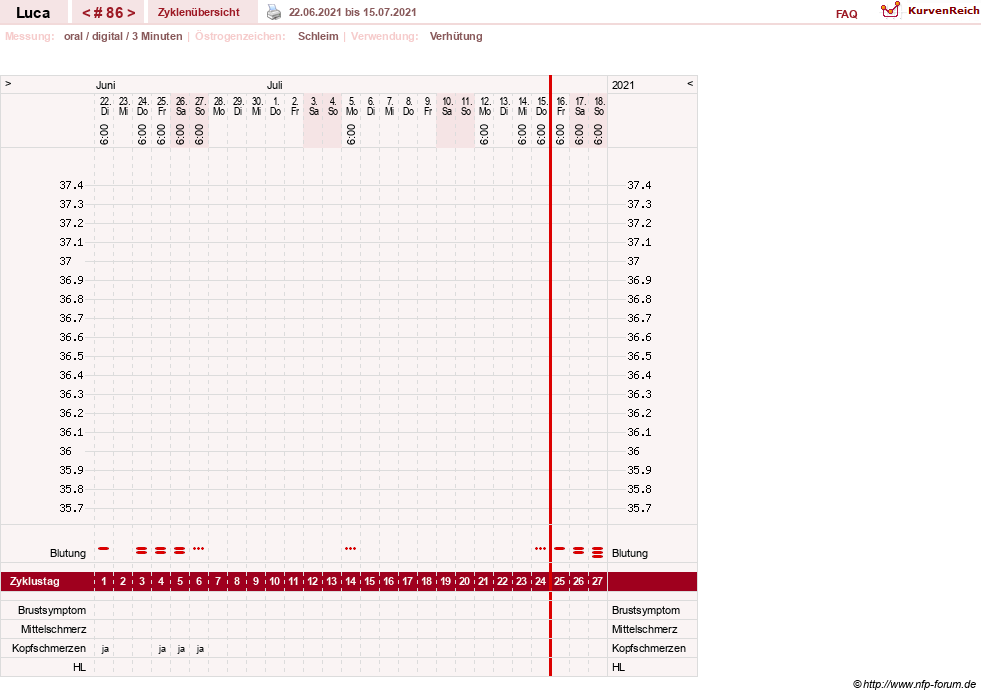Image resolution: width=981 pixels, height=696 pixels.
Task: Click the '37.4' left temperature axis label
Action: point(71,185)
